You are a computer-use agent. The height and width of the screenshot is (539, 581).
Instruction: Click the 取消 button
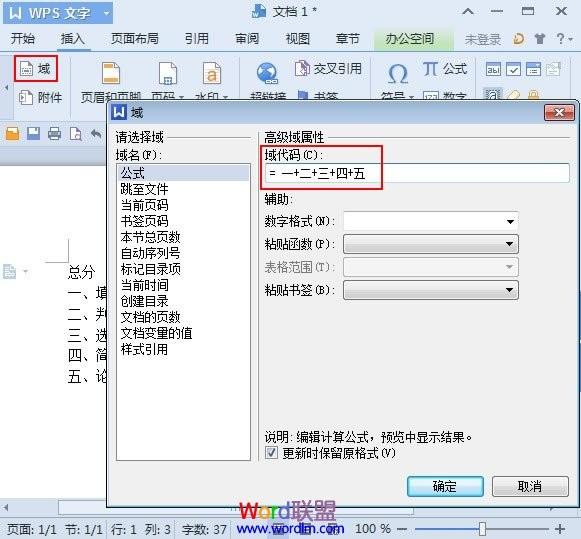tap(530, 486)
